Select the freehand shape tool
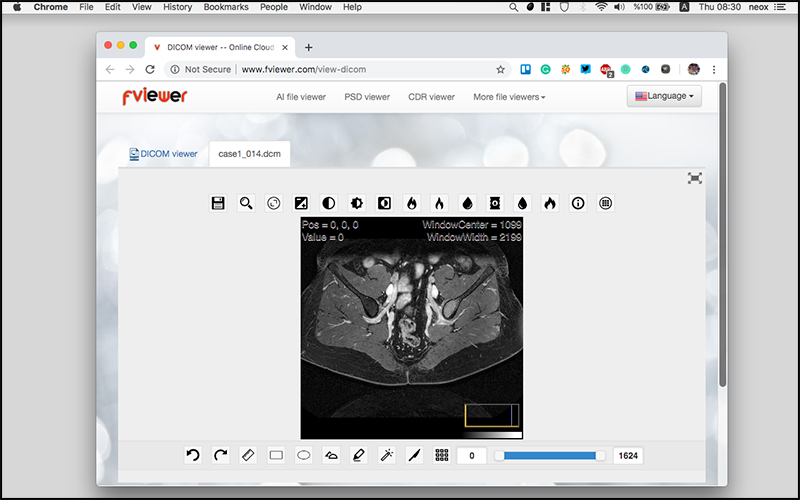Screen dimensions: 800x500 [x=331, y=455]
